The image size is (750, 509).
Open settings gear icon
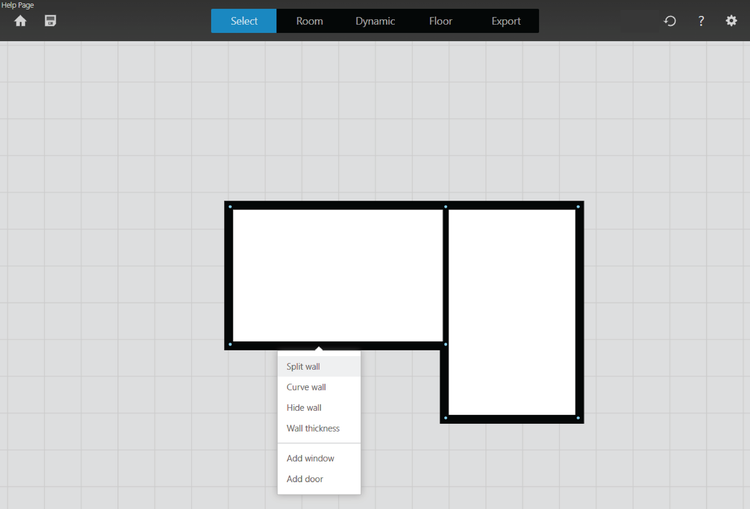click(x=731, y=21)
